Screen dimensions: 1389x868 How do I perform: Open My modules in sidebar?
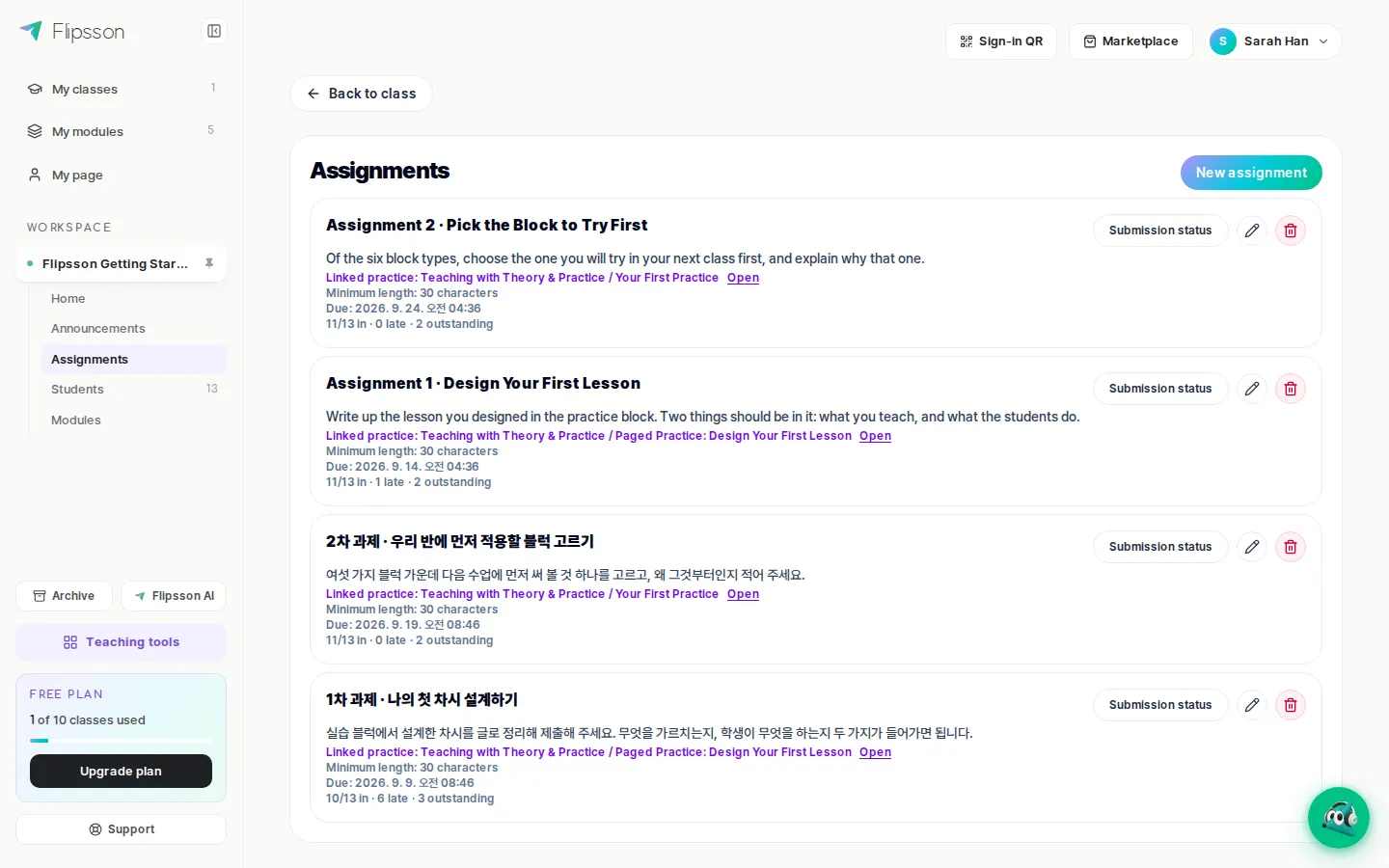coord(122,132)
